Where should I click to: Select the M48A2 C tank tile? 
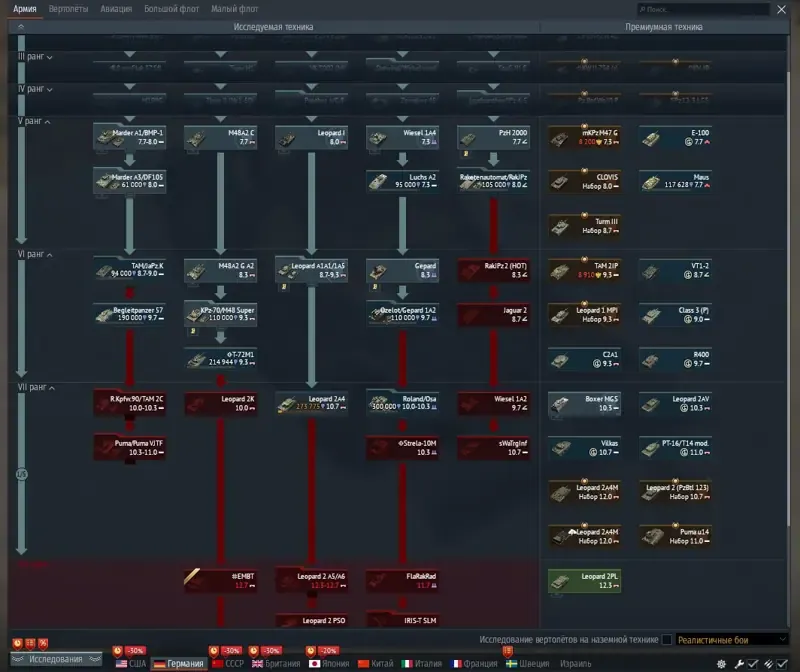[x=220, y=137]
